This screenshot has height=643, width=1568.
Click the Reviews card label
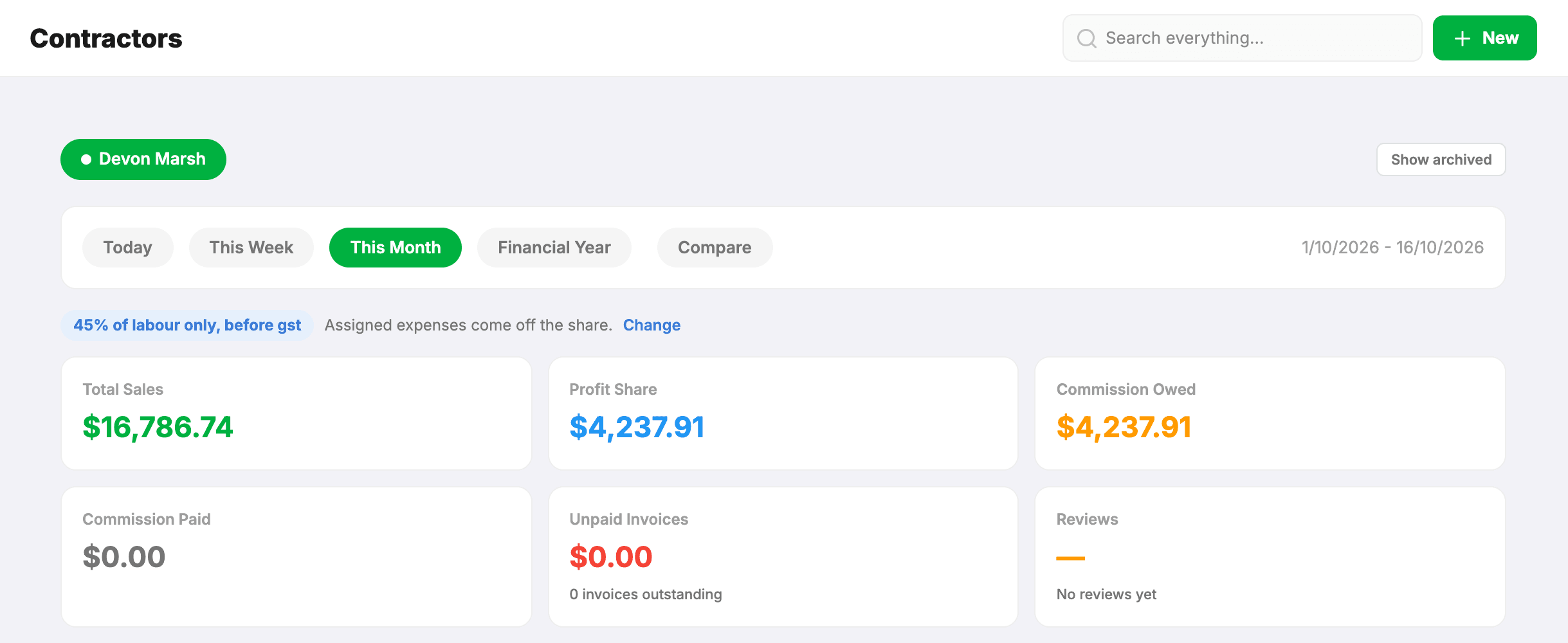1087,519
